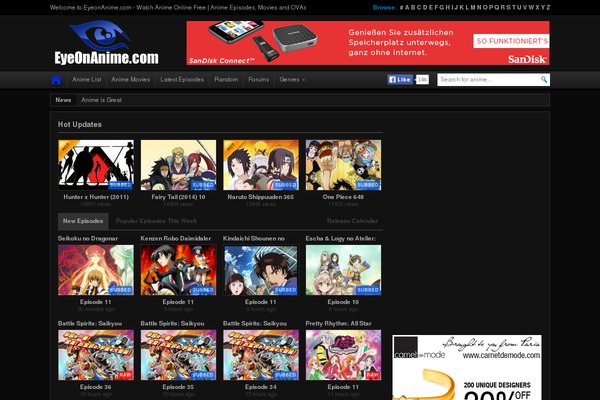This screenshot has height=400, width=600.
Task: Open the carnetdemode.com advertisement
Action: (x=467, y=367)
